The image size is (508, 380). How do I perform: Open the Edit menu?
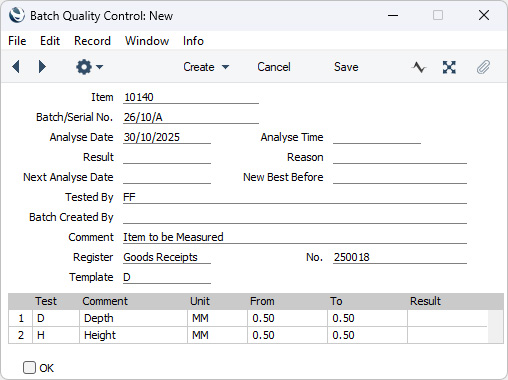(50, 41)
